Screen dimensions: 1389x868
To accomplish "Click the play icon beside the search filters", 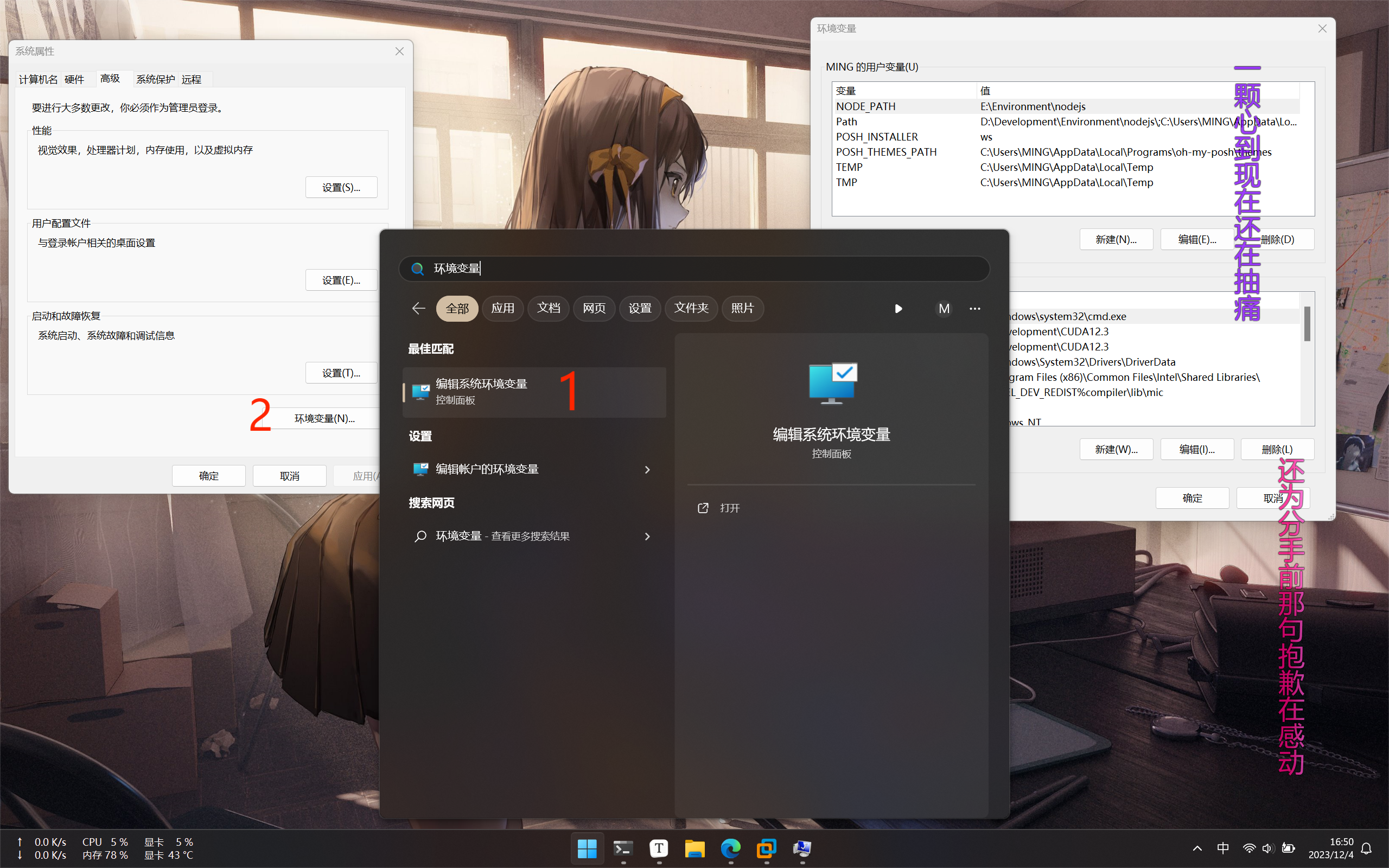I will [899, 308].
